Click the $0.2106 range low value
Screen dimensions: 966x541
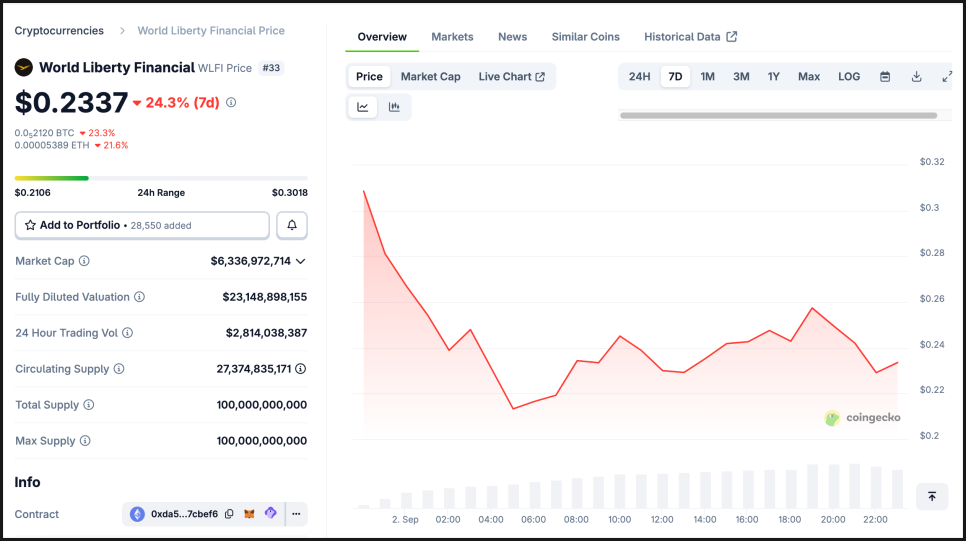click(x=33, y=192)
